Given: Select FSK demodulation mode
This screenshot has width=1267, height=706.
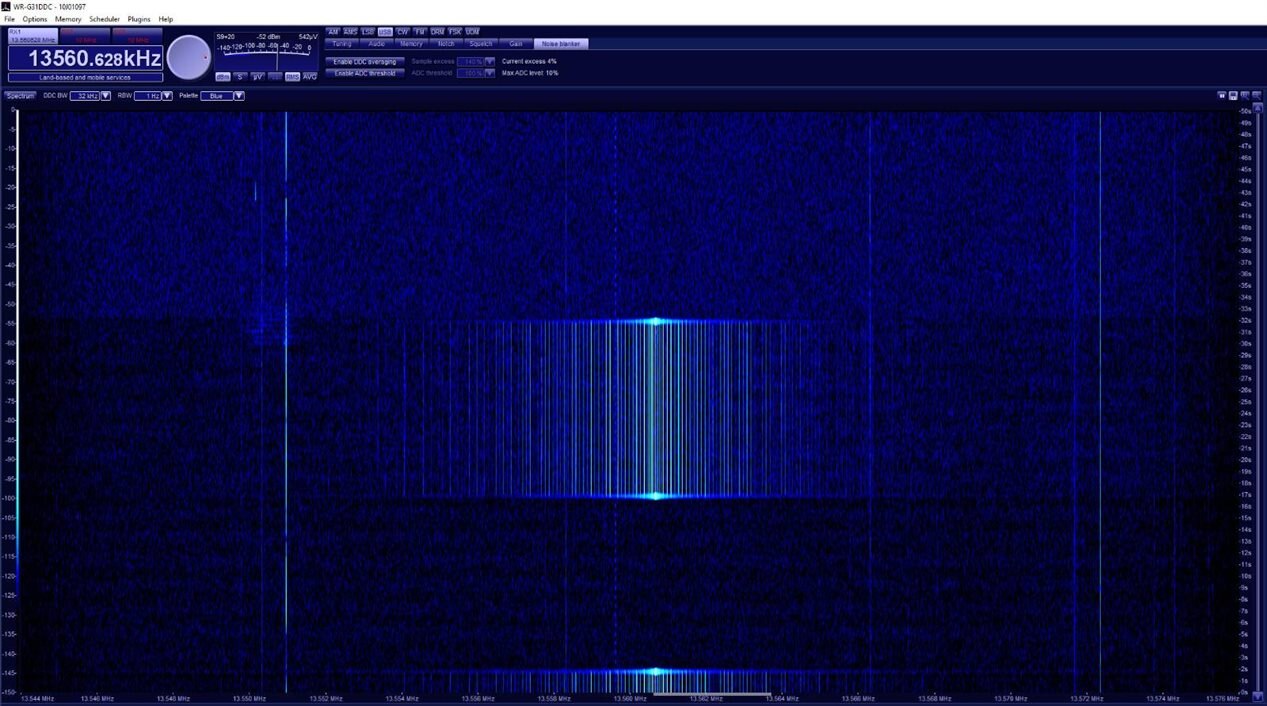Looking at the screenshot, I should click(455, 31).
